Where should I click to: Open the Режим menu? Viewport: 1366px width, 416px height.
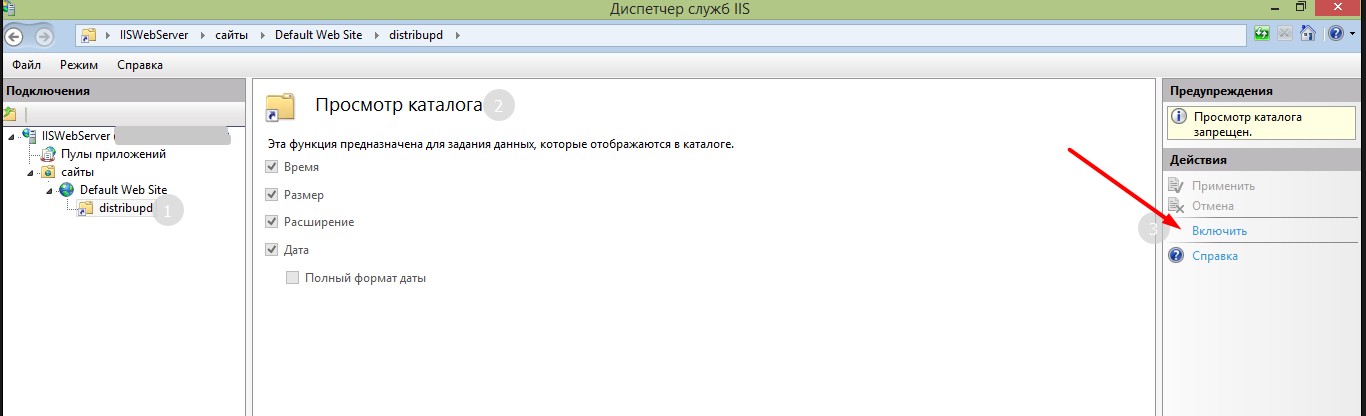[78, 65]
